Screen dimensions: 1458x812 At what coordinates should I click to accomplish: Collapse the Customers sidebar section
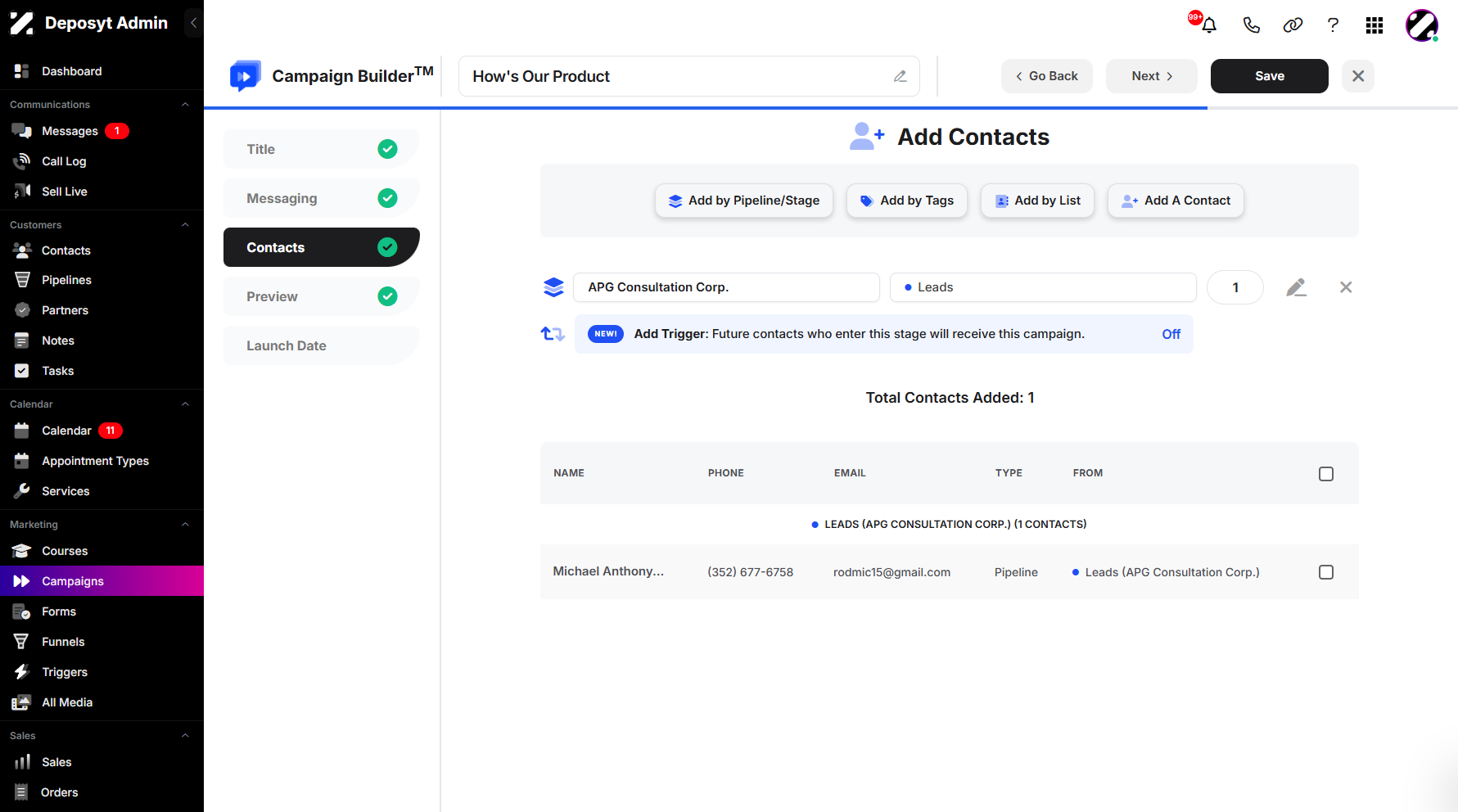tap(185, 225)
